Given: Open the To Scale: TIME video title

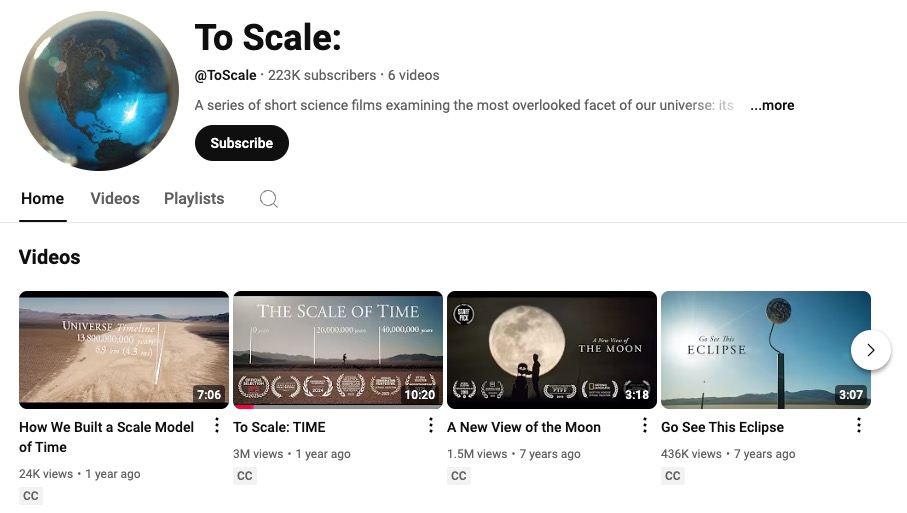Looking at the screenshot, I should point(279,427).
